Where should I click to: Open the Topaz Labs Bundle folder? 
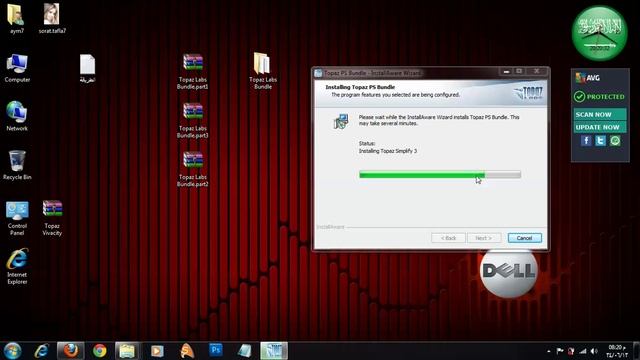click(262, 71)
